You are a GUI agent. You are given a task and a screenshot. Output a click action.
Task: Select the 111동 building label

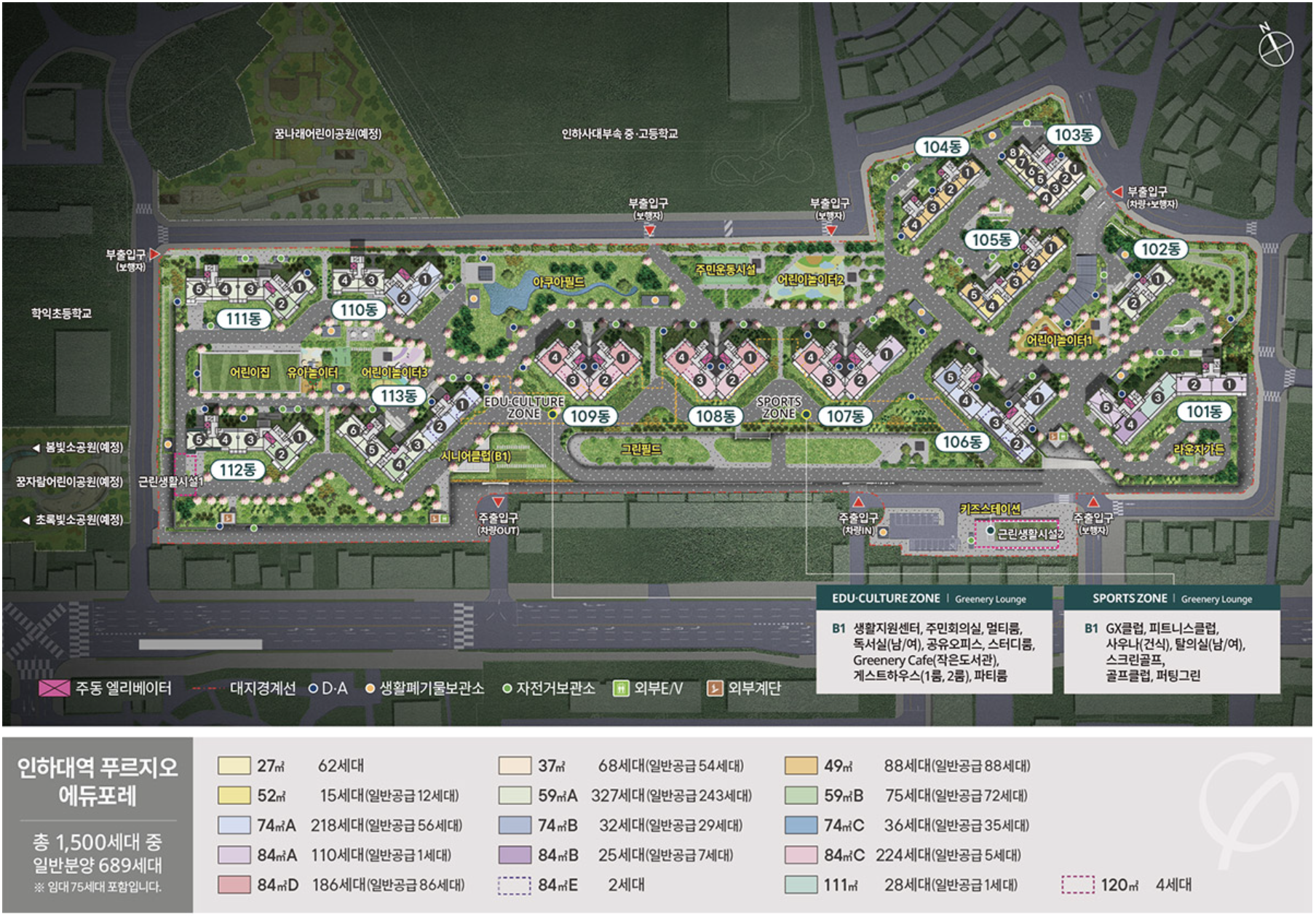pyautogui.click(x=243, y=319)
